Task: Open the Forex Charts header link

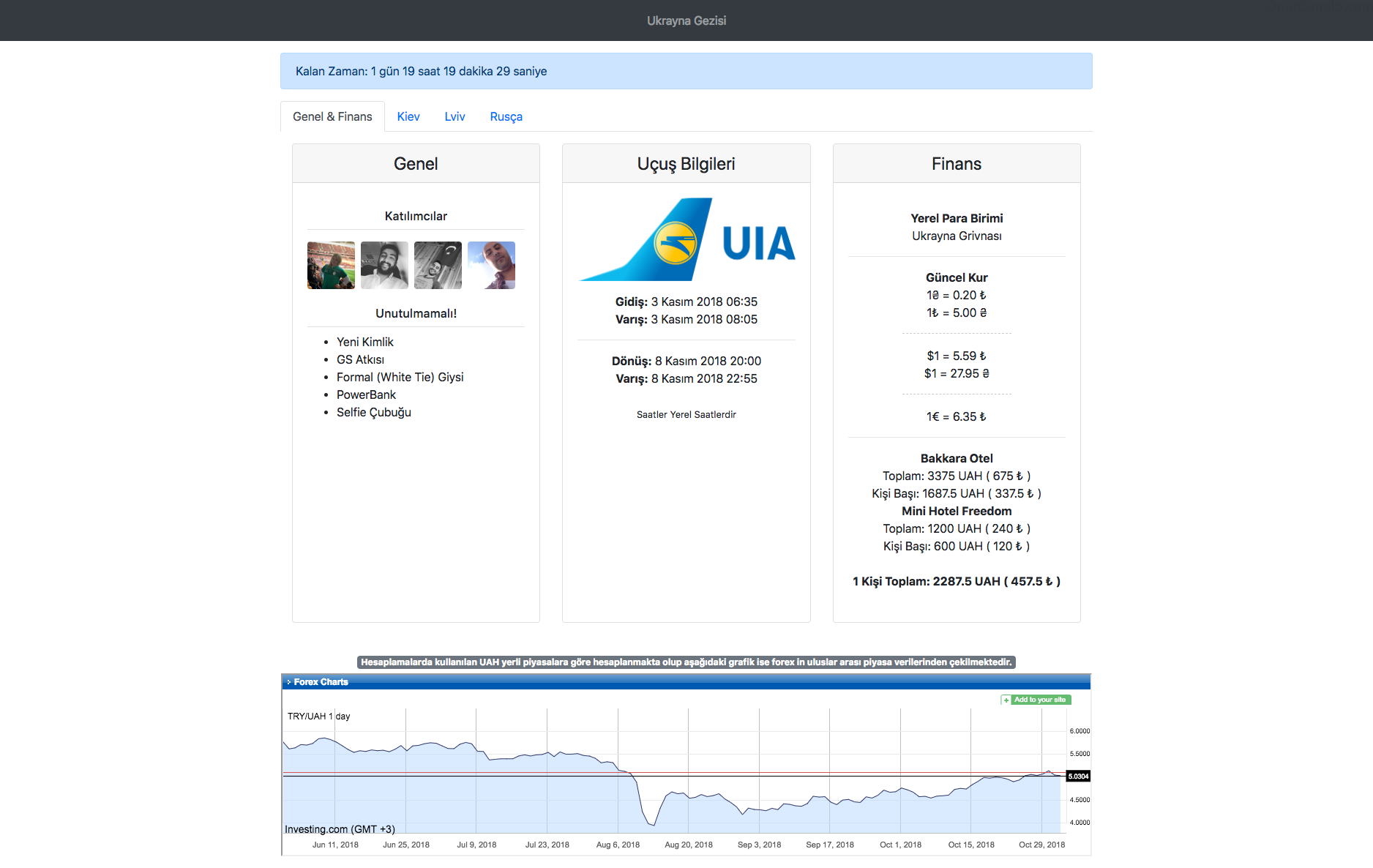Action: point(321,682)
